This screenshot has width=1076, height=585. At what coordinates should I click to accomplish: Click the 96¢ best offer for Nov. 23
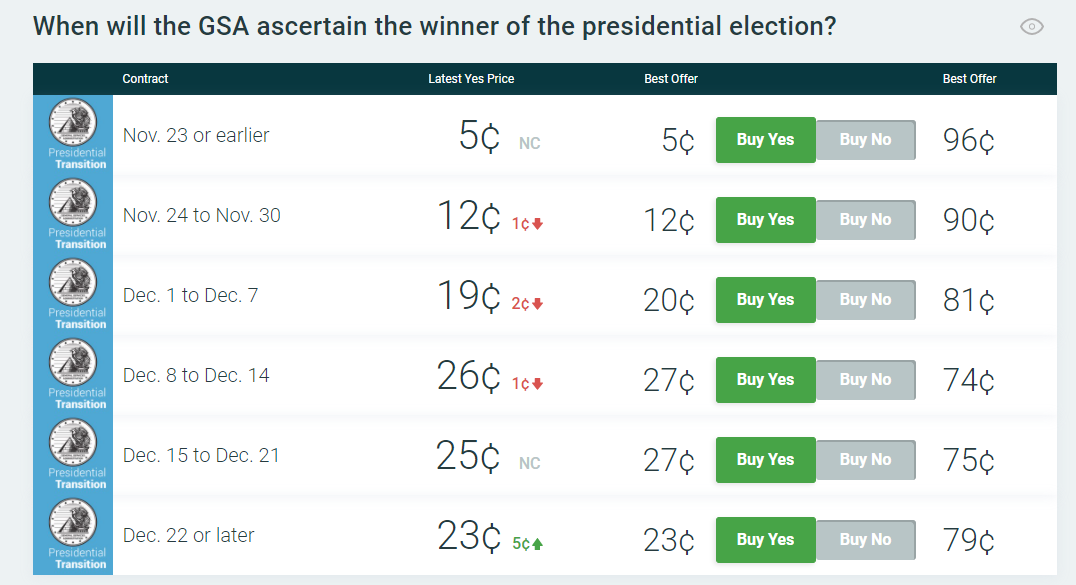click(968, 140)
